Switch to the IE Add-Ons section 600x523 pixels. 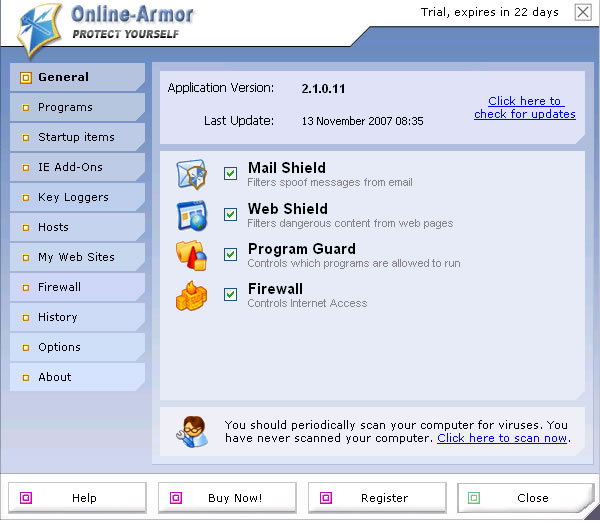[x=77, y=167]
